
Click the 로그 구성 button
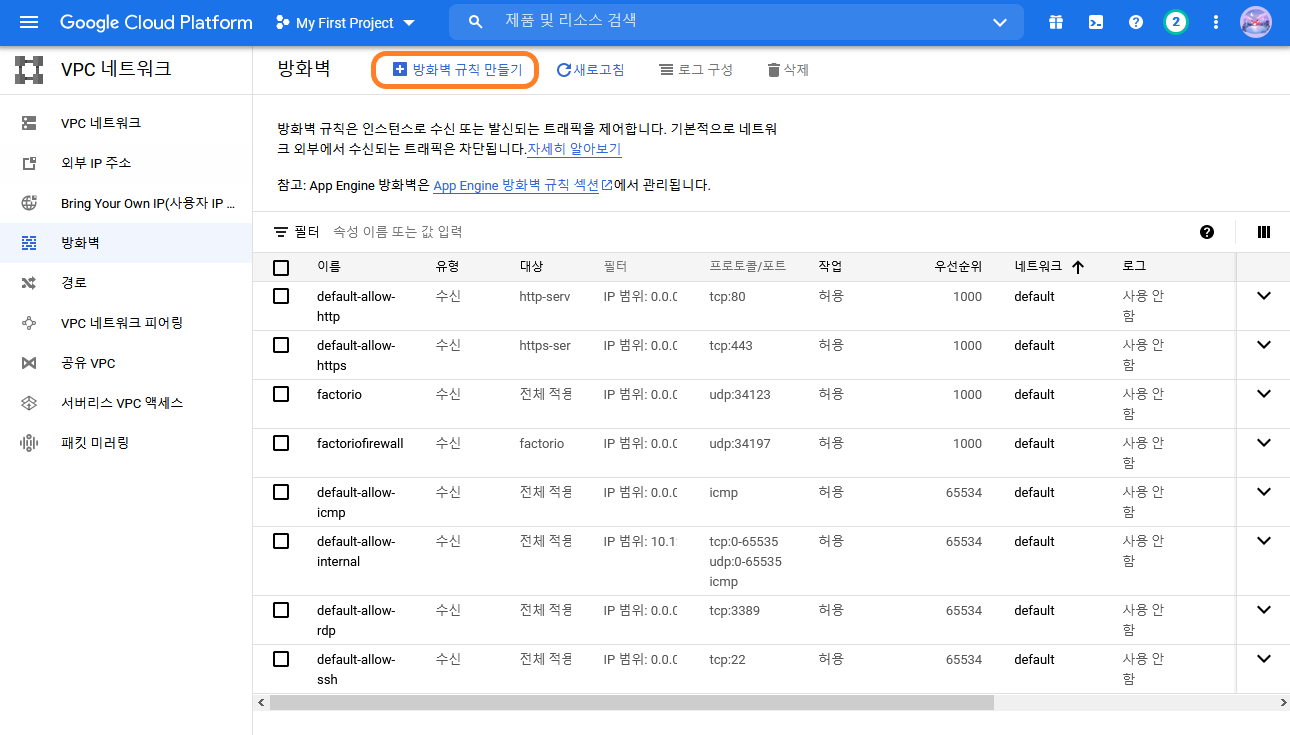(x=696, y=69)
